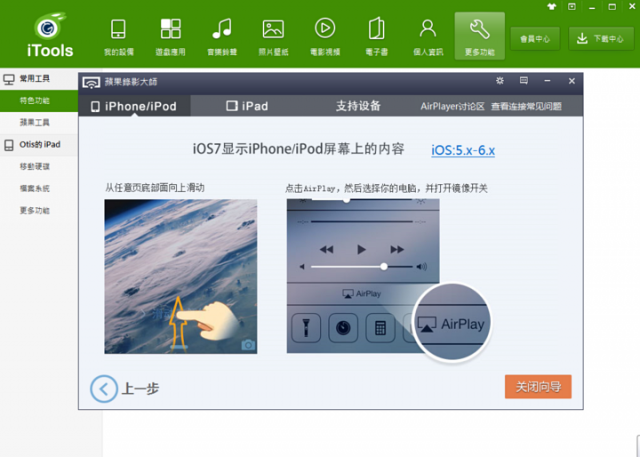
Task: Minimize the 蘋果錄影大師 dialog
Action: tap(547, 81)
